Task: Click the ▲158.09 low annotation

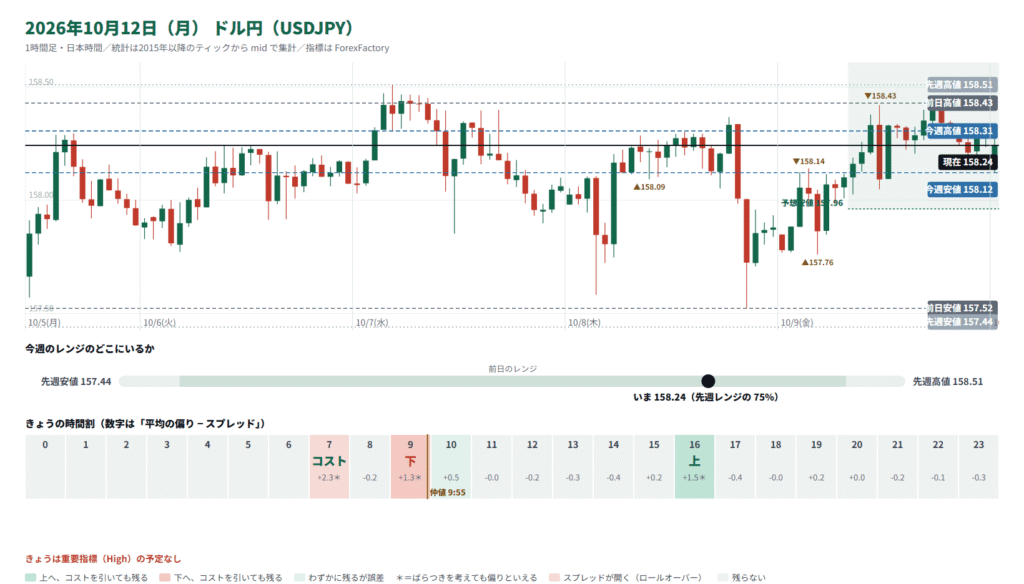Action: pyautogui.click(x=649, y=187)
